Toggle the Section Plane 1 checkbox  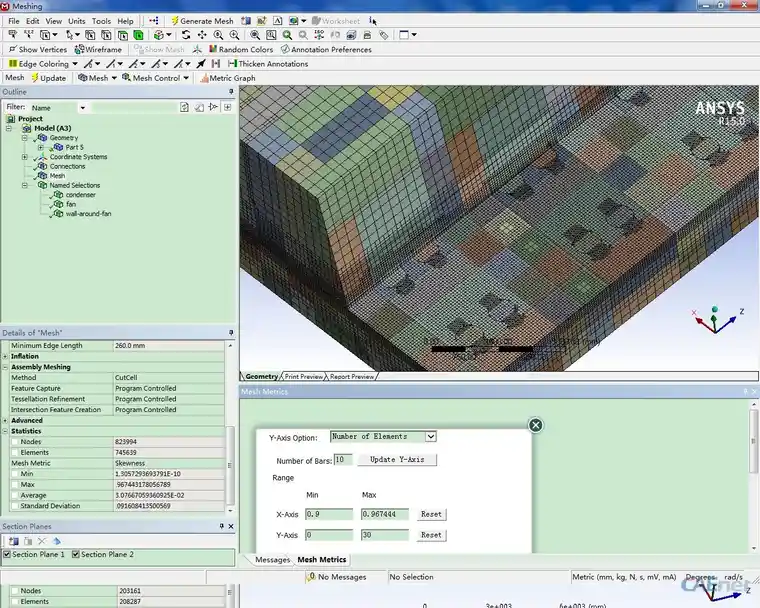click(7, 554)
